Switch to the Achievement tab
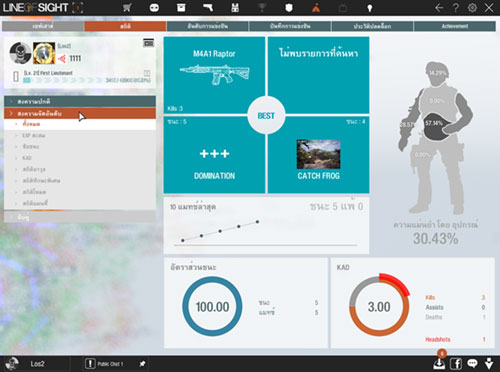Screen dimensions: 500x372 455,26
